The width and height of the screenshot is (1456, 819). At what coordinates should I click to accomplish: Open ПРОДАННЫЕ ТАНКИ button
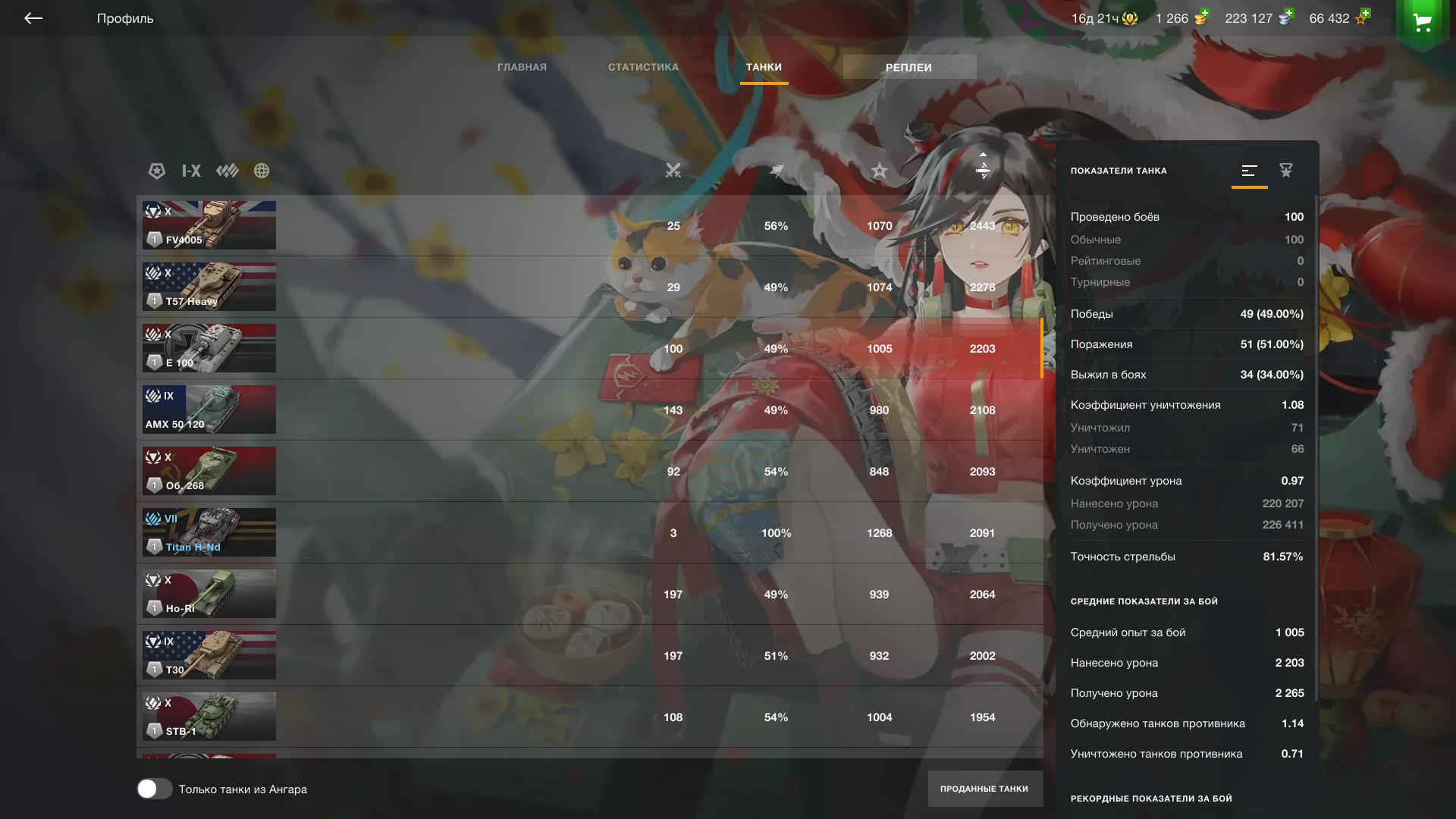point(985,789)
